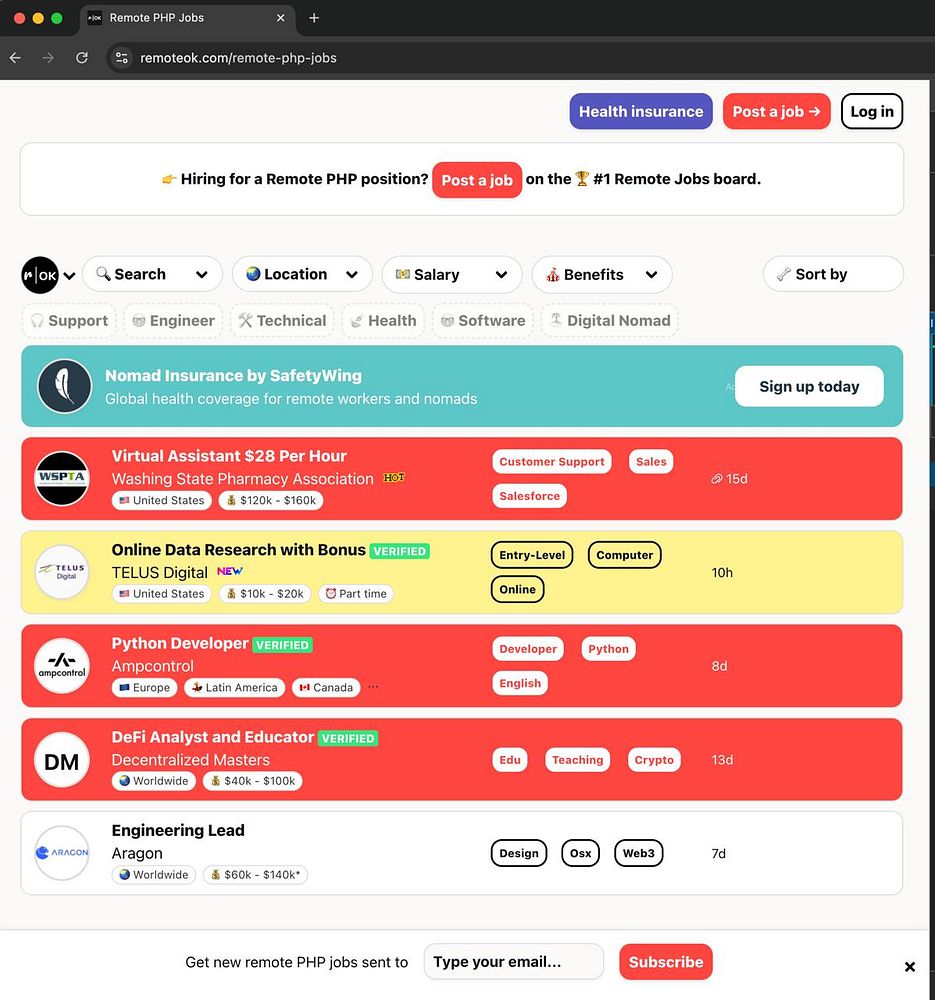
Task: Open the Engineering Lead job title
Action: [178, 830]
